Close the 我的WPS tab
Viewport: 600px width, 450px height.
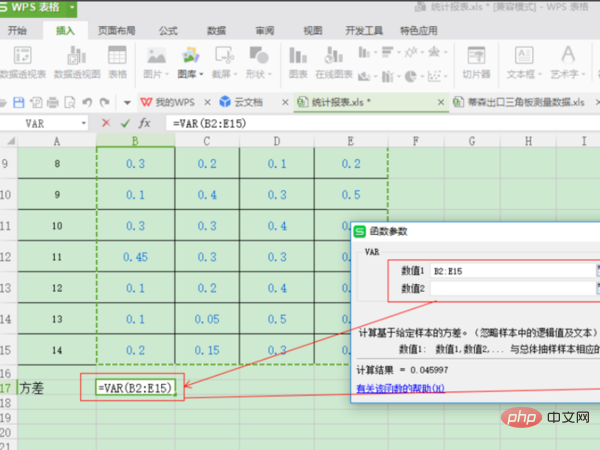click(x=207, y=102)
